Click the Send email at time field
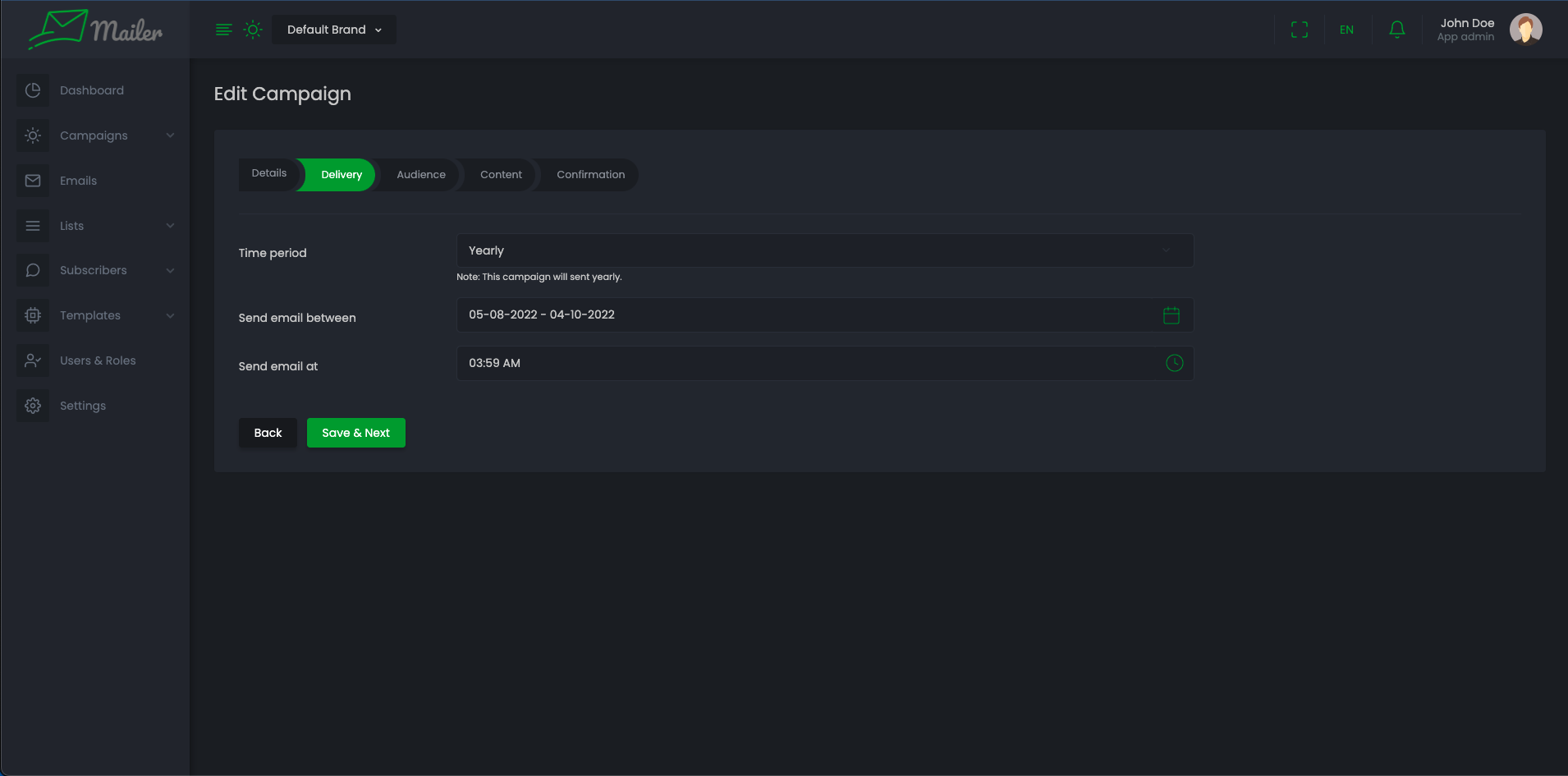Screen dimensions: 1568x776 coord(809,363)
